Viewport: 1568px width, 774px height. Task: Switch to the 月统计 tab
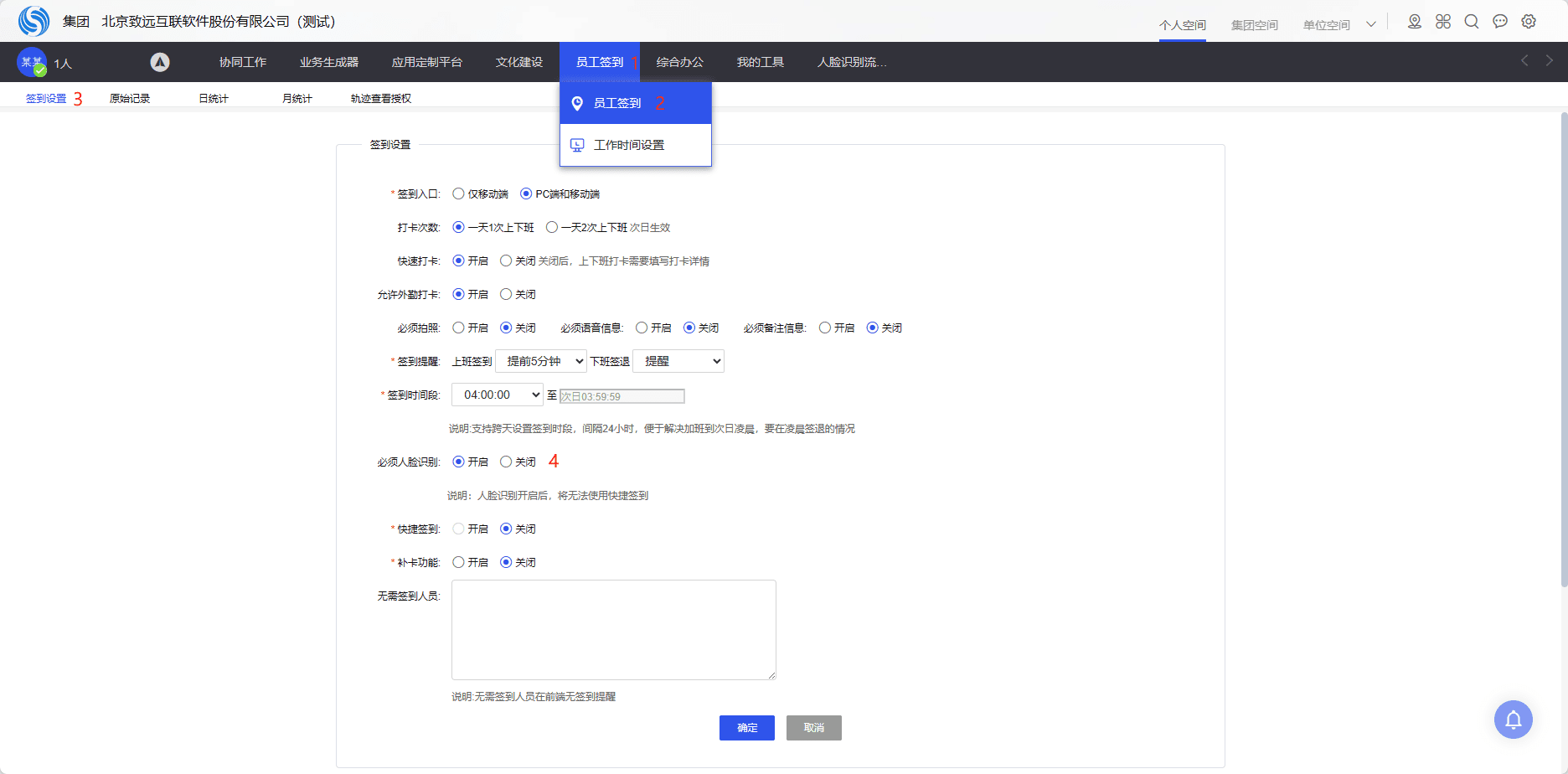click(297, 98)
